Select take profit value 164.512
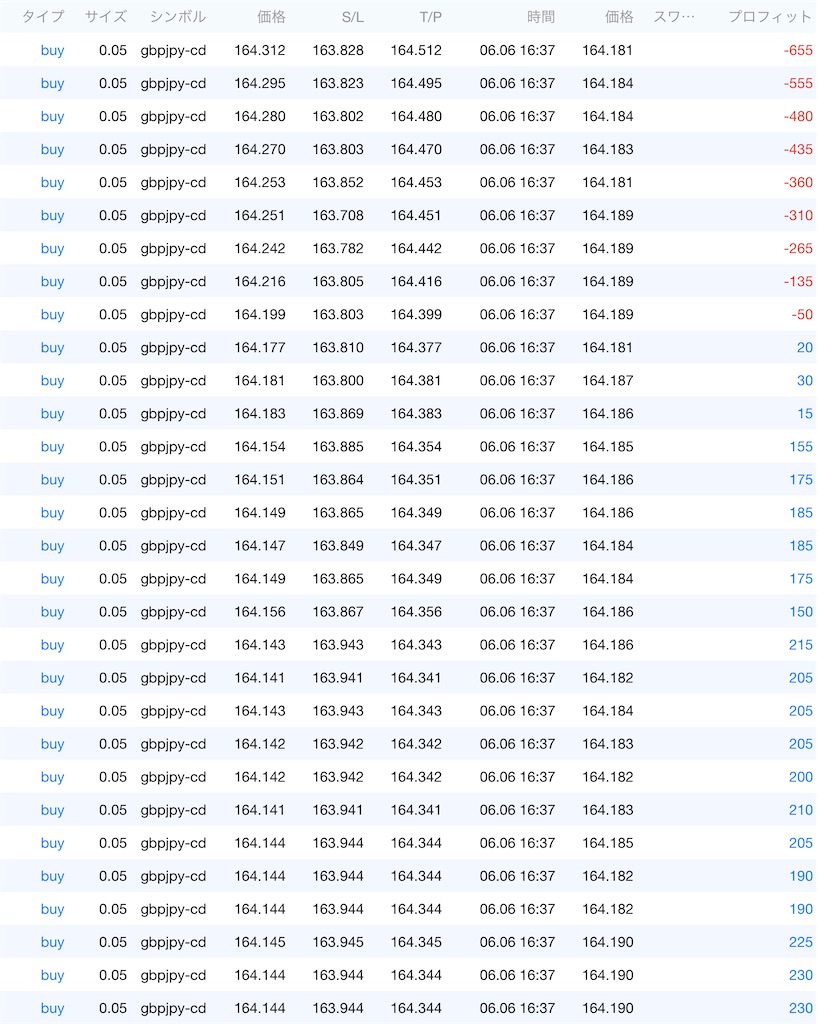 [417, 50]
